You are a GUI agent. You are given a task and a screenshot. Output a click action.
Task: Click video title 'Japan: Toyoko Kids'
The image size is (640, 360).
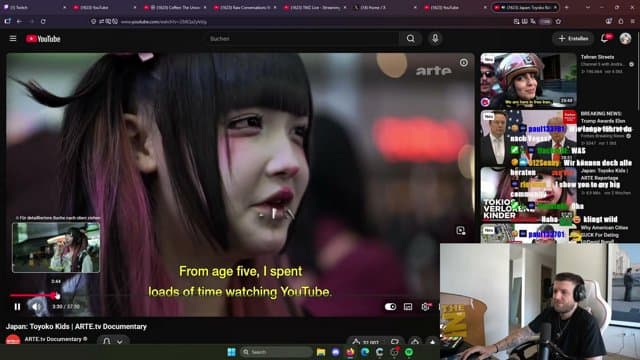(76, 327)
